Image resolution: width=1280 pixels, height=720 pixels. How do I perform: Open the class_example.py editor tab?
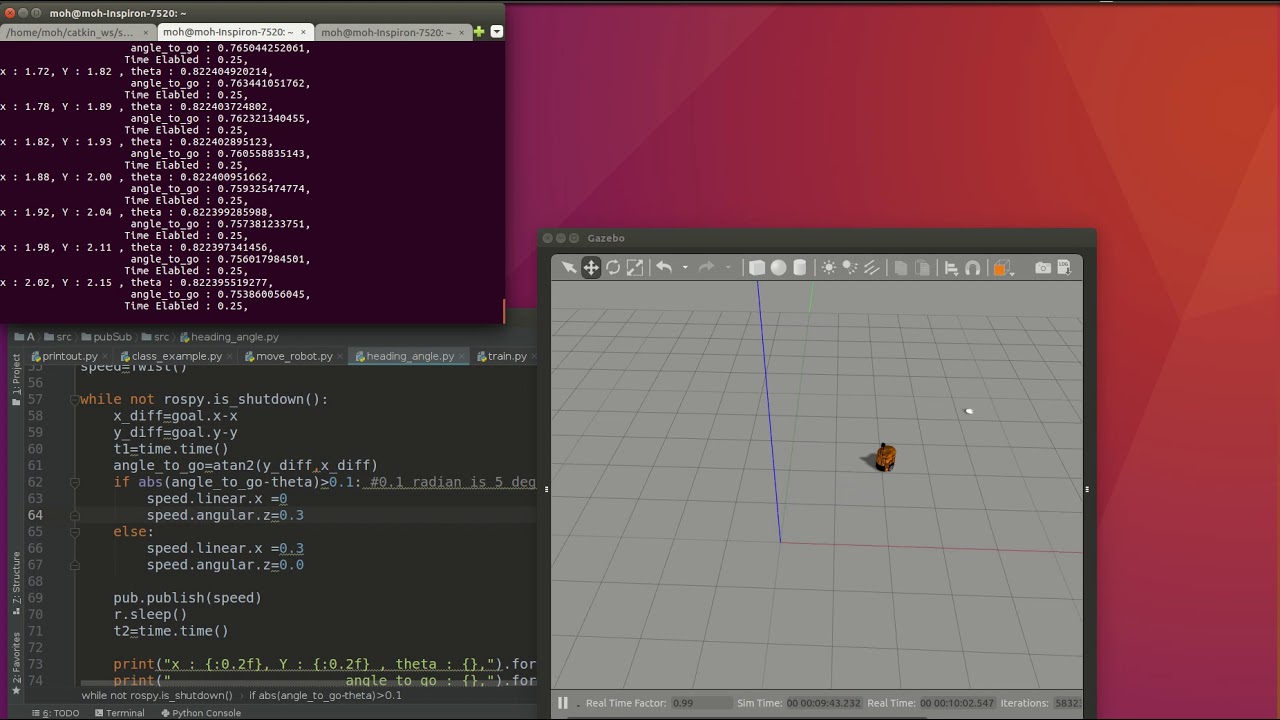176,356
